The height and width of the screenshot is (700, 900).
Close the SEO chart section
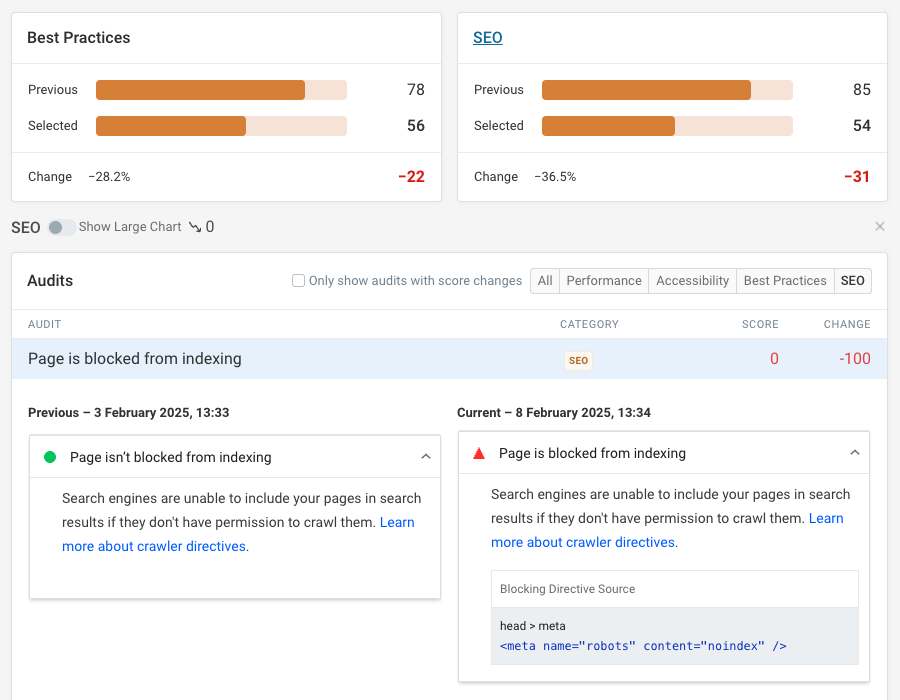point(880,227)
